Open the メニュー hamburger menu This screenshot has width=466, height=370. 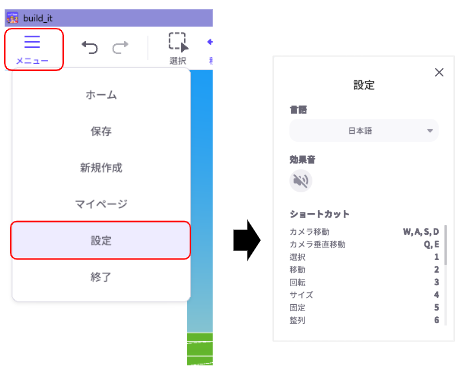click(33, 49)
